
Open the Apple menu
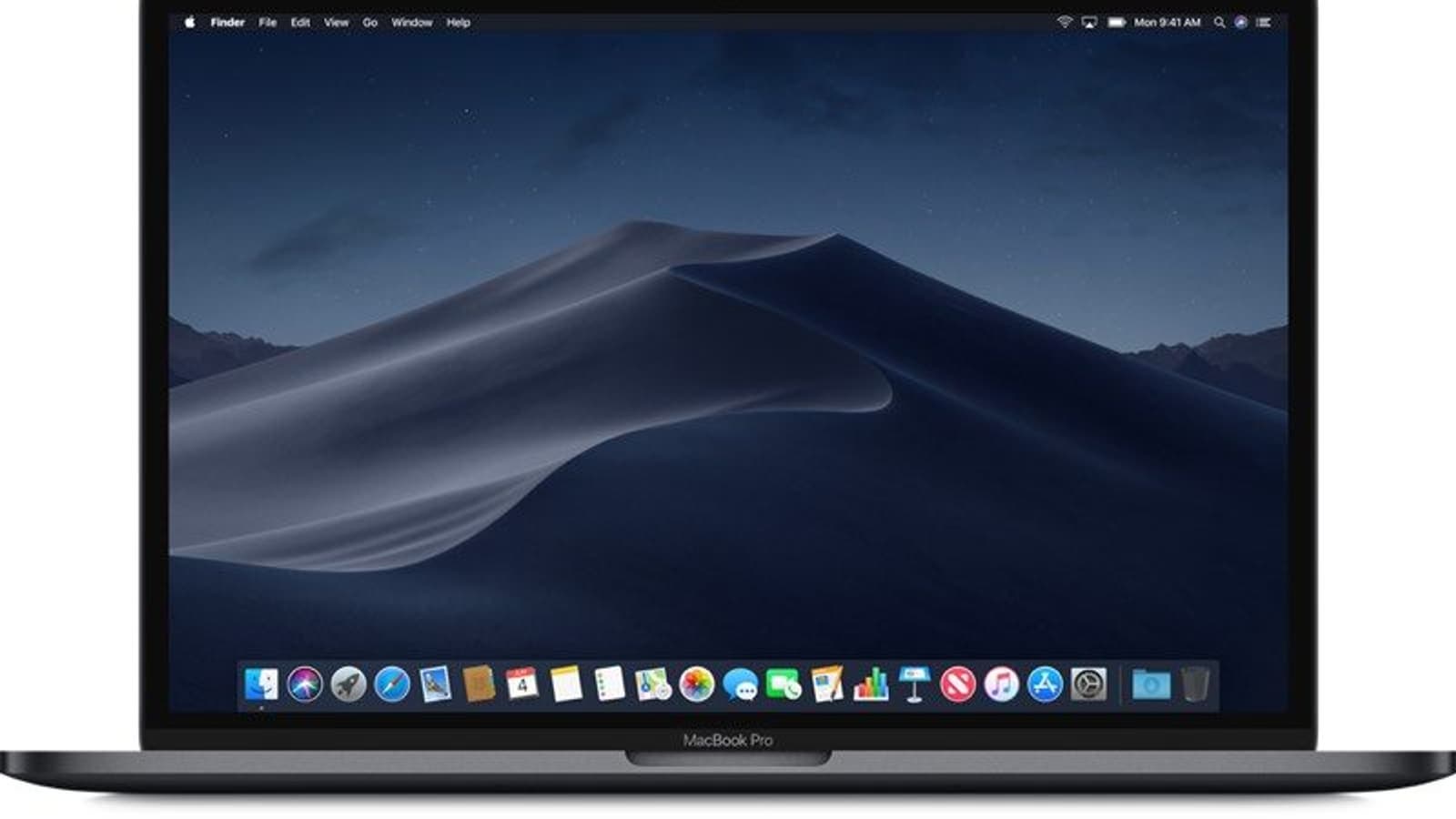pyautogui.click(x=189, y=22)
